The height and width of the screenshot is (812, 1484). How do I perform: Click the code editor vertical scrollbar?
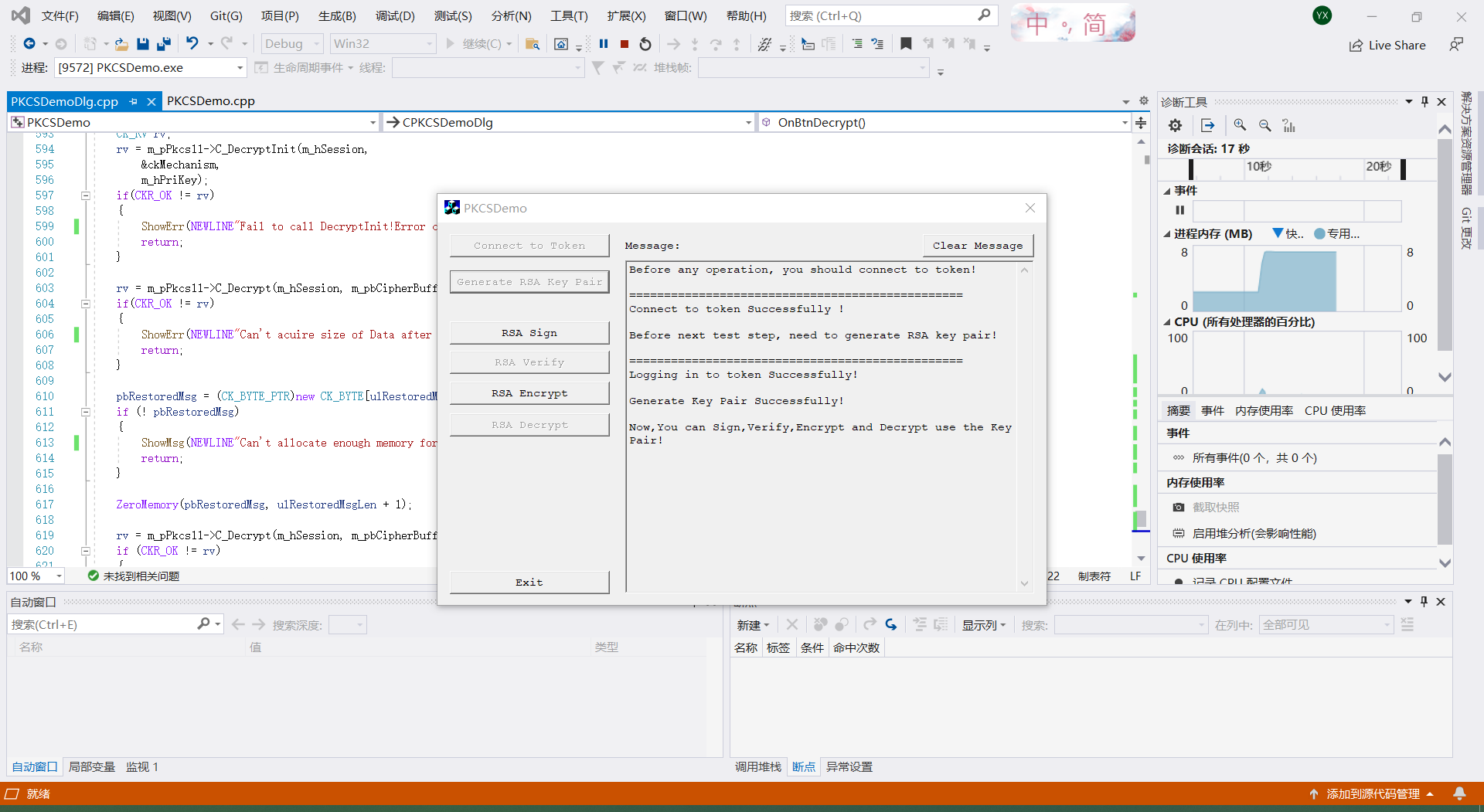[x=1141, y=348]
